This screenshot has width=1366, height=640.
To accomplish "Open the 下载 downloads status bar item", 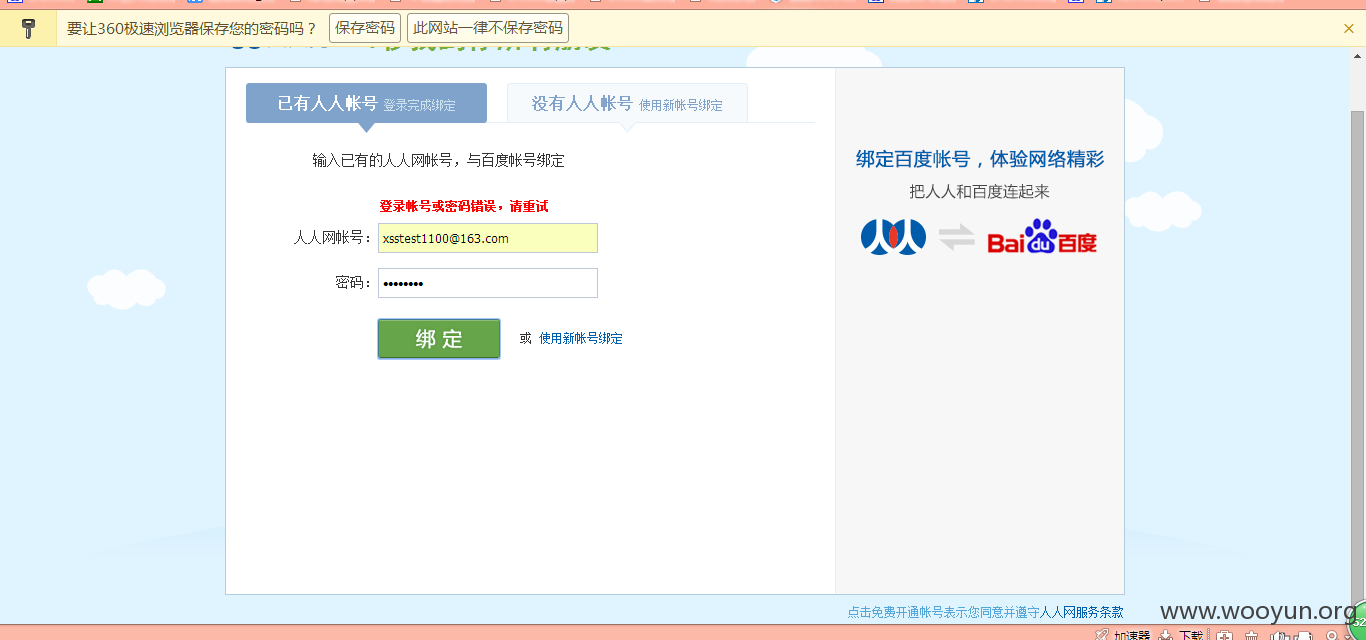I will click(x=1181, y=635).
